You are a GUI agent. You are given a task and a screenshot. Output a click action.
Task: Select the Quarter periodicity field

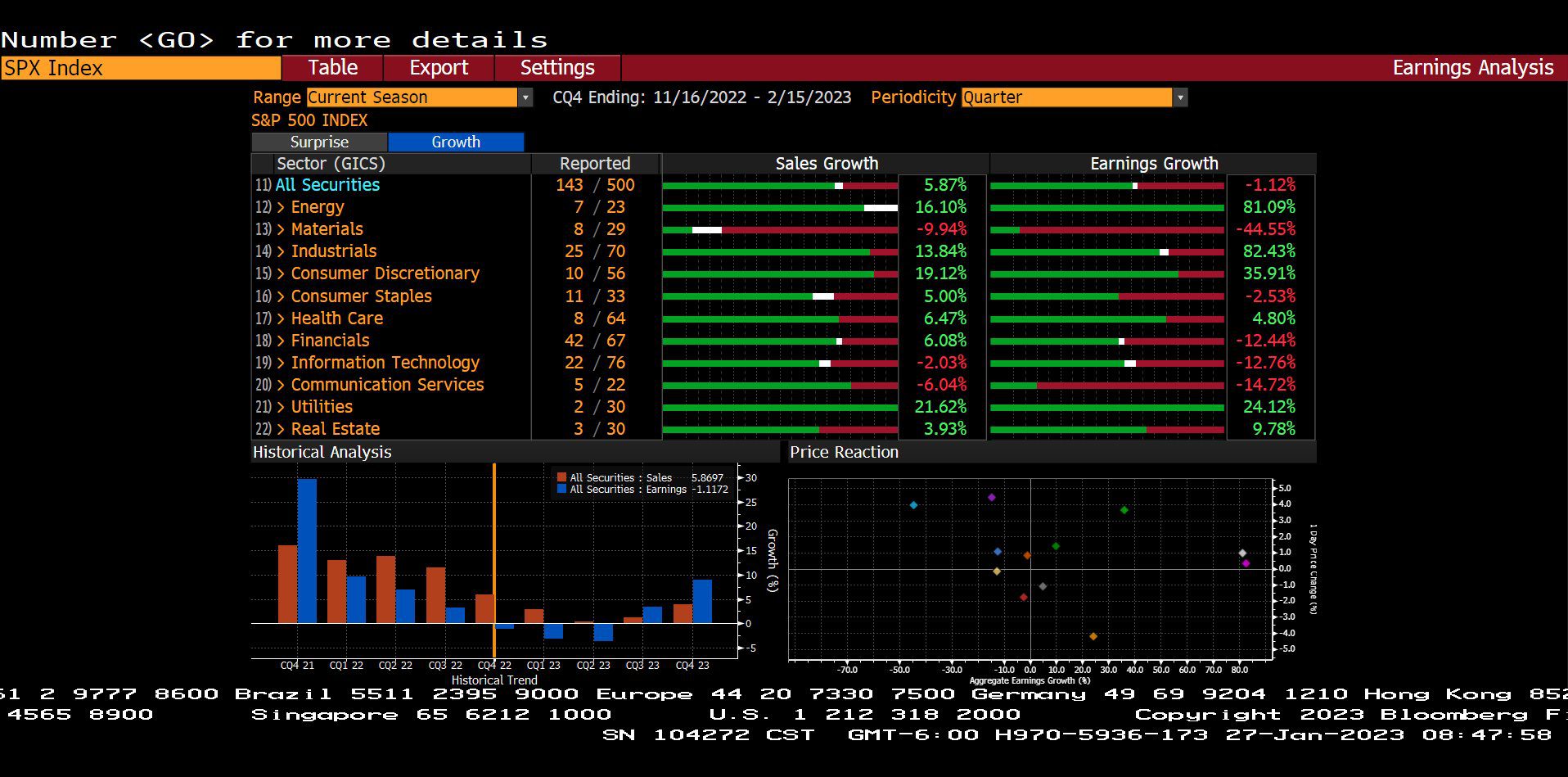coord(1067,97)
